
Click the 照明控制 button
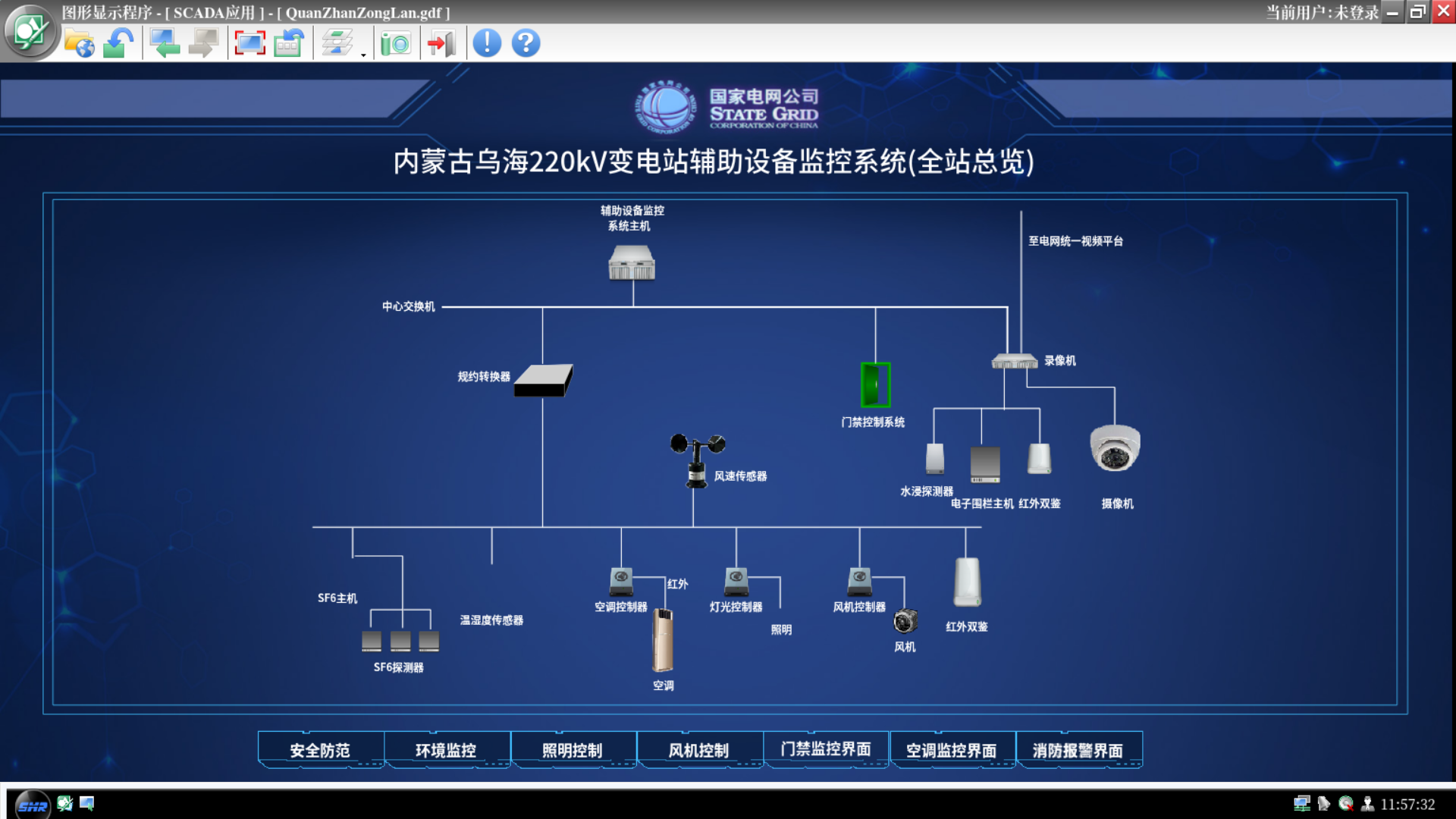click(573, 750)
